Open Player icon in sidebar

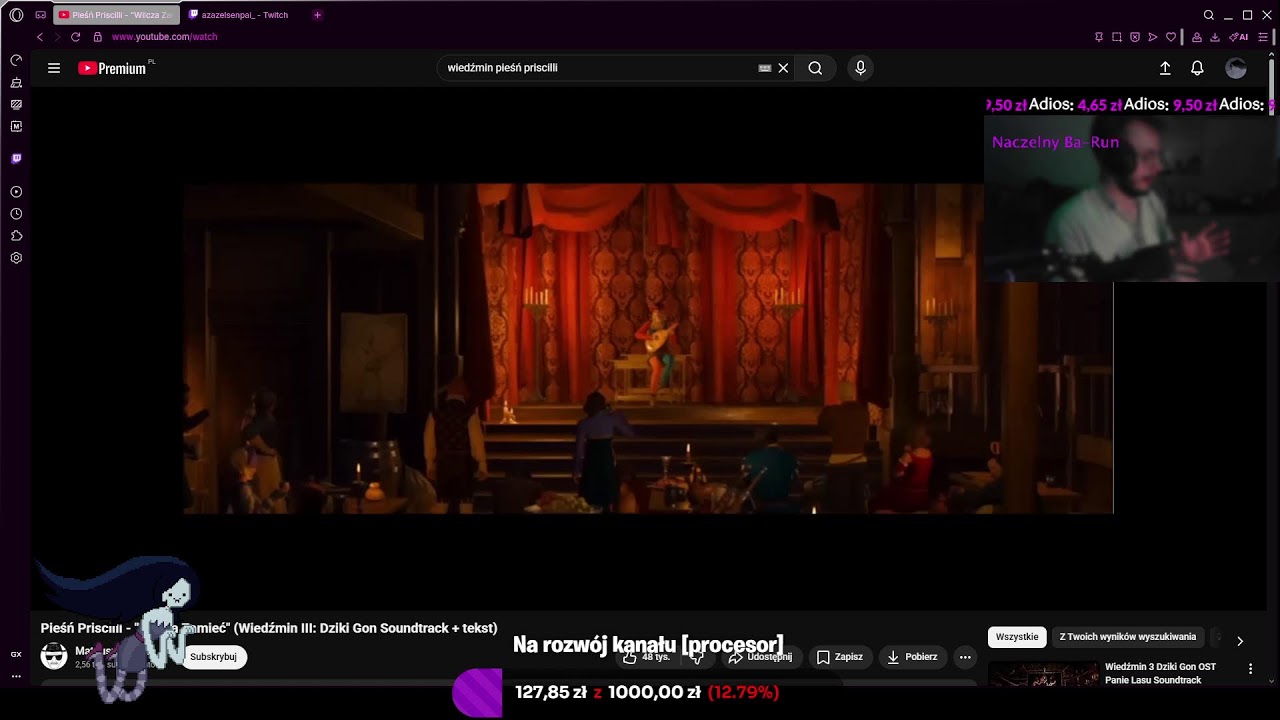(16, 191)
